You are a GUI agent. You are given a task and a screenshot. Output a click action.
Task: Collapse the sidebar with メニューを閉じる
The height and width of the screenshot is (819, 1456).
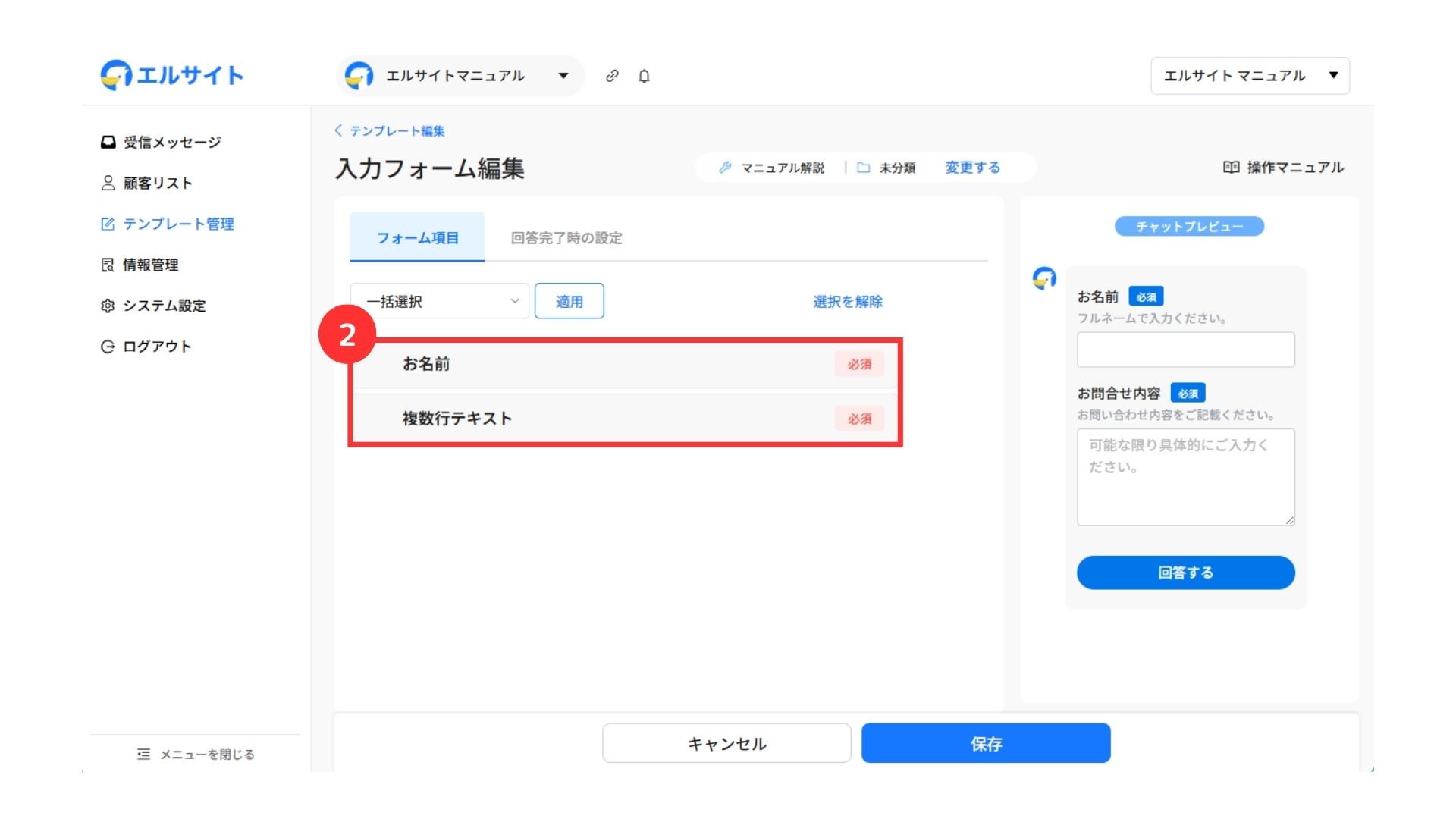[196, 755]
